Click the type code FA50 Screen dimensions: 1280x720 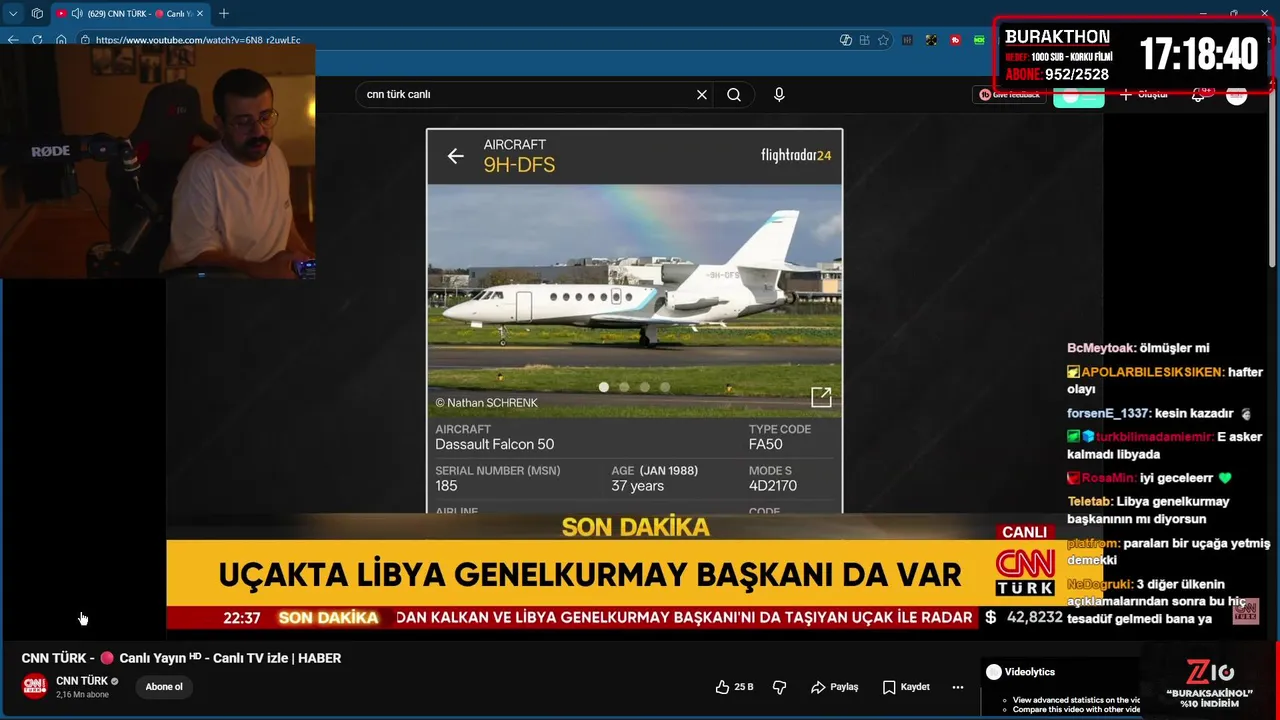coord(766,444)
